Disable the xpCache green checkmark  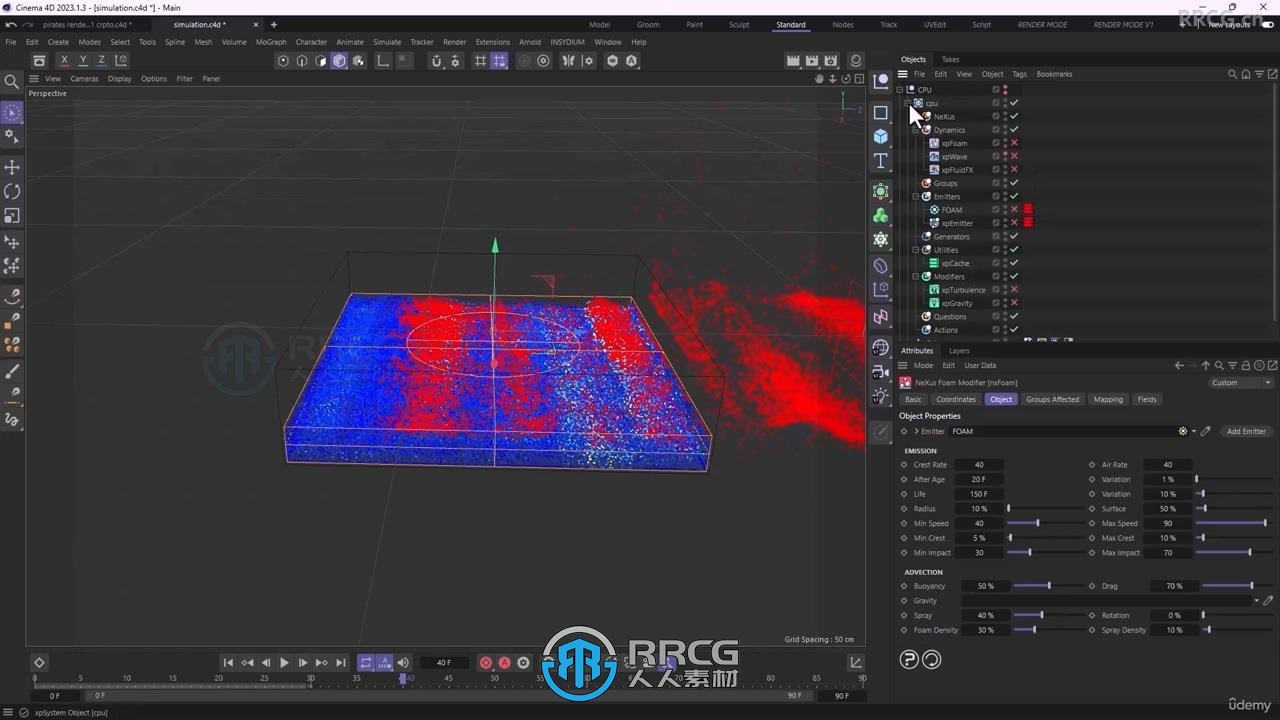click(1014, 263)
